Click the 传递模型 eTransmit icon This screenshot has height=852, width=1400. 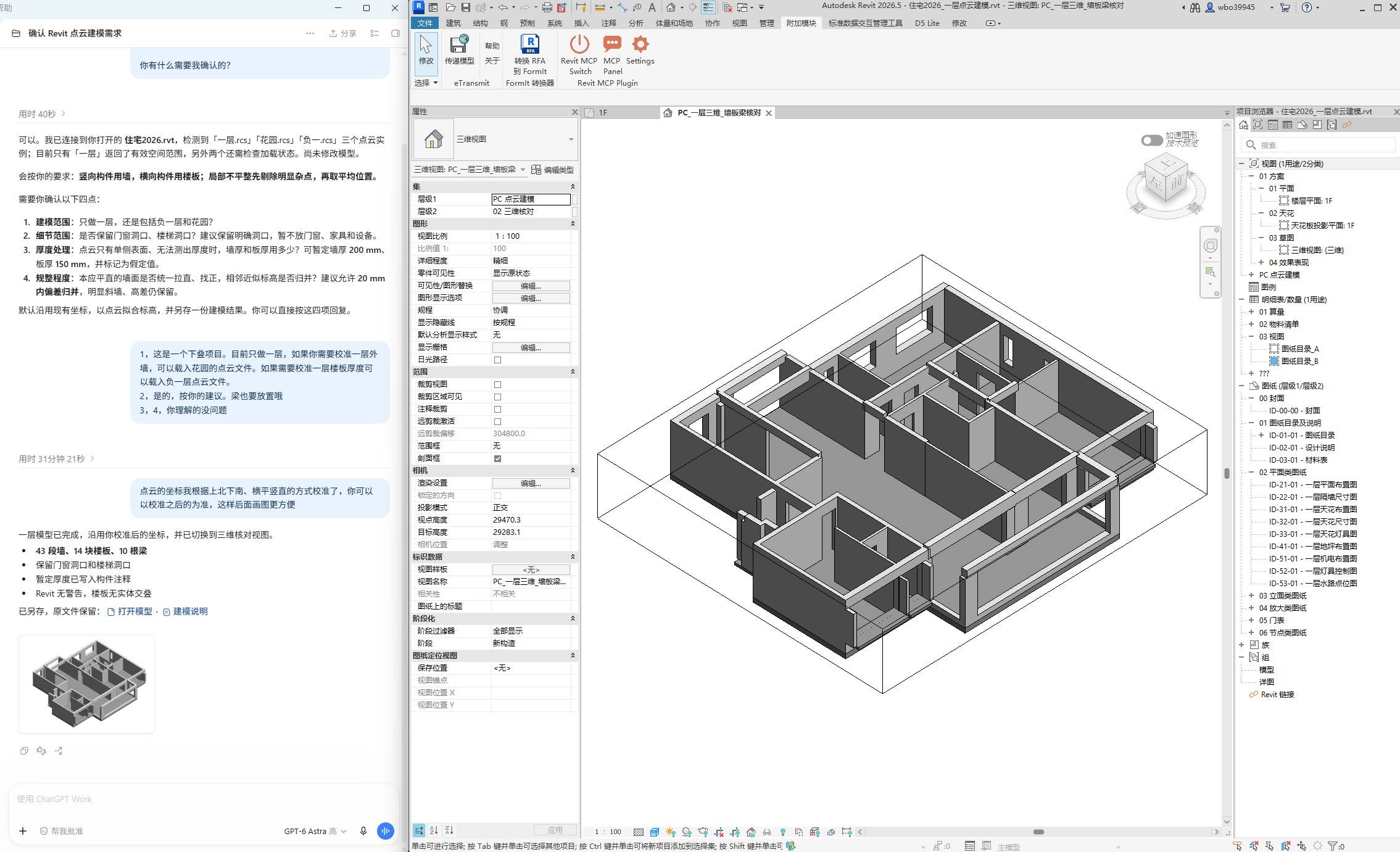(459, 44)
